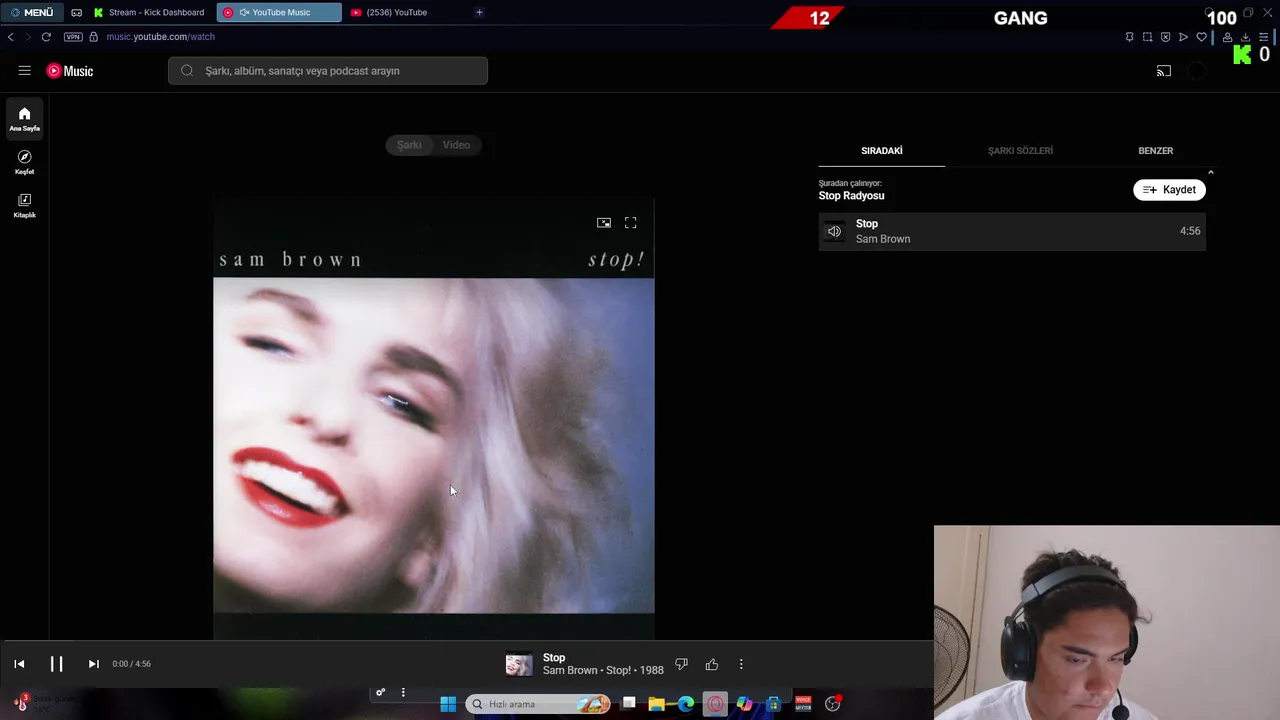This screenshot has height=720, width=1280.
Task: Select the BENZER tab
Action: [1155, 151]
